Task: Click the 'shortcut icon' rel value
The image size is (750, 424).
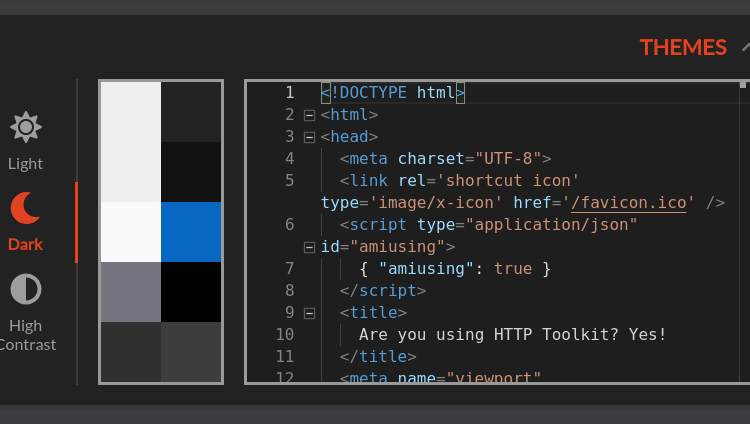Action: tap(508, 180)
